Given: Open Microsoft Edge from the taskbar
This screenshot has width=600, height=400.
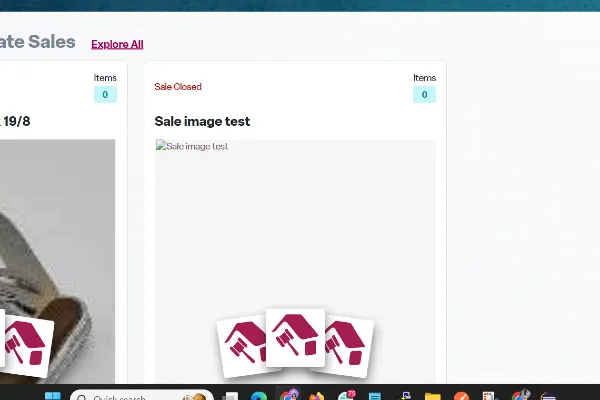Looking at the screenshot, I should pyautogui.click(x=259, y=397).
